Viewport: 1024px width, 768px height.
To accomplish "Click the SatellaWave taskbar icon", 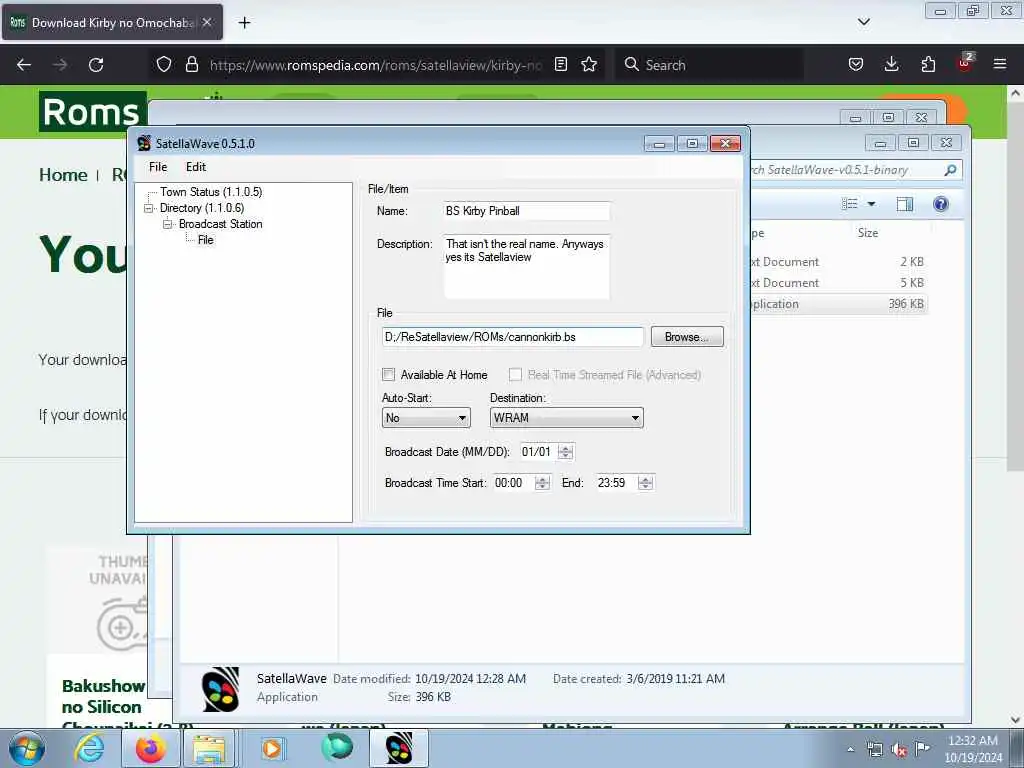I will tap(399, 748).
